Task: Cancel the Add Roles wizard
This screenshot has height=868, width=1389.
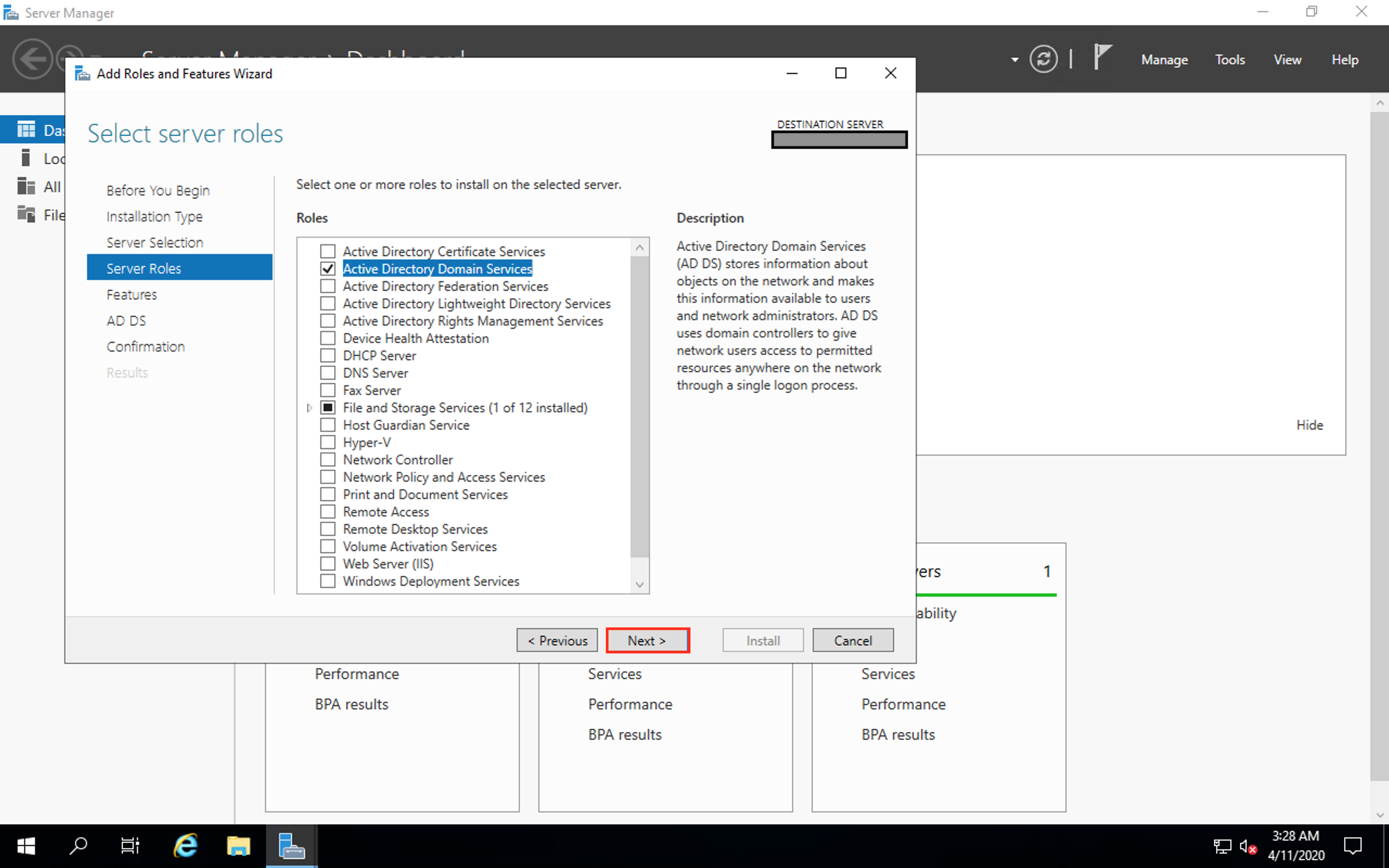Action: point(852,640)
